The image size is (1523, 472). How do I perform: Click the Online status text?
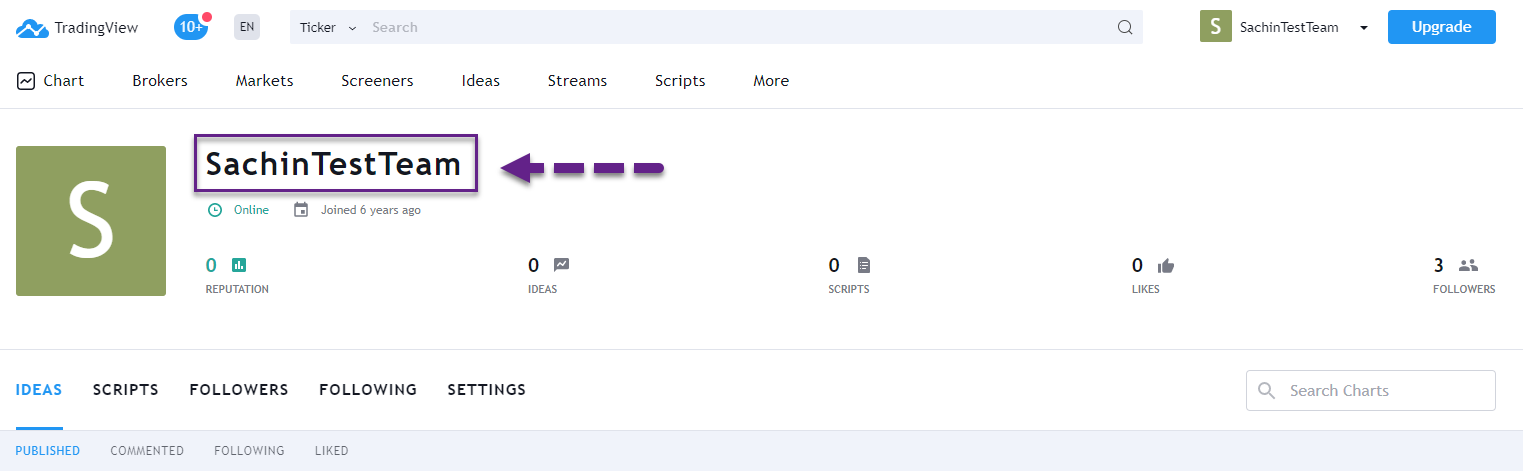[251, 210]
